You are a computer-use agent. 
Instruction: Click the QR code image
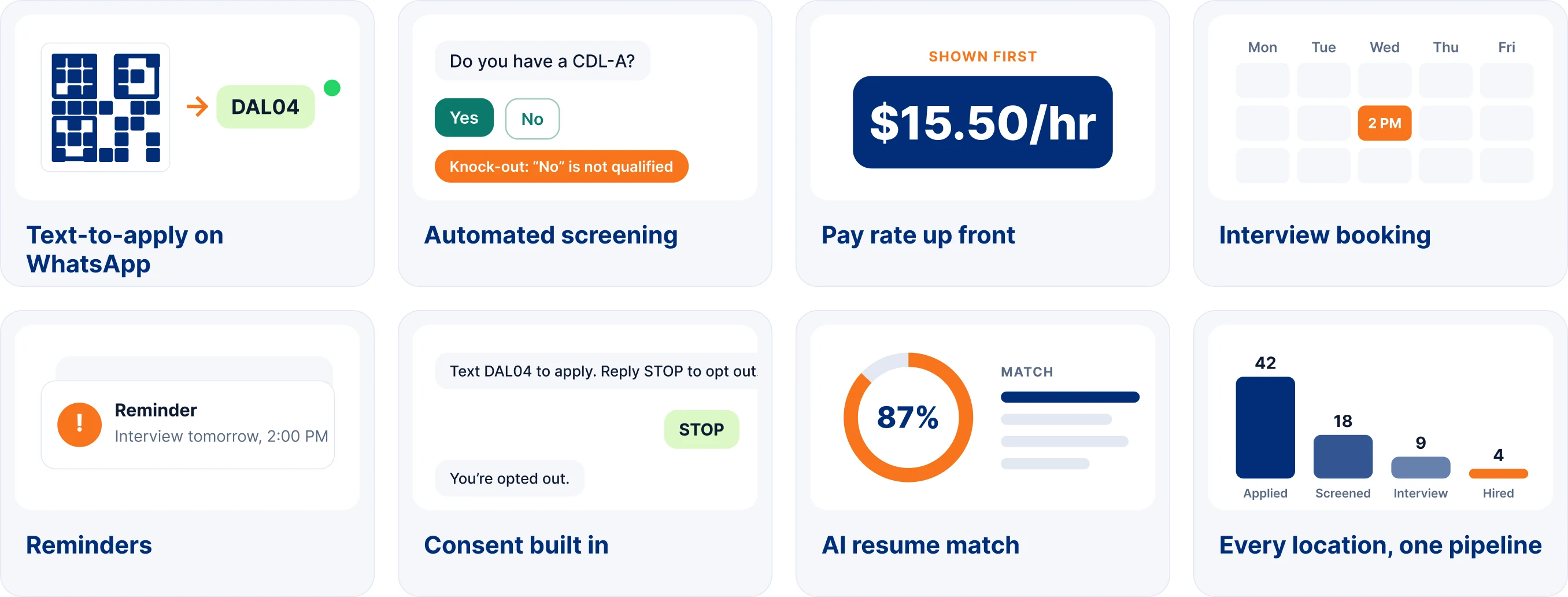click(x=105, y=107)
